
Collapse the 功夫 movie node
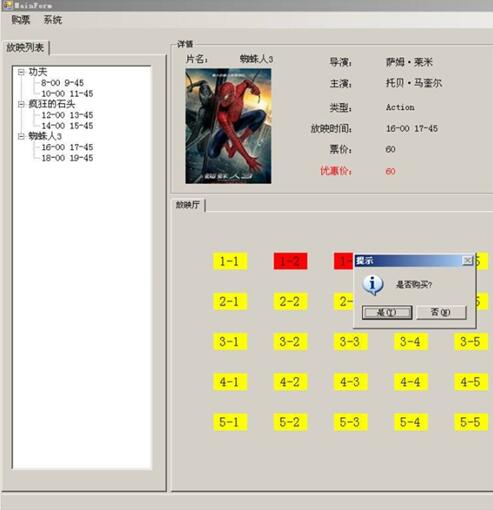point(21,72)
